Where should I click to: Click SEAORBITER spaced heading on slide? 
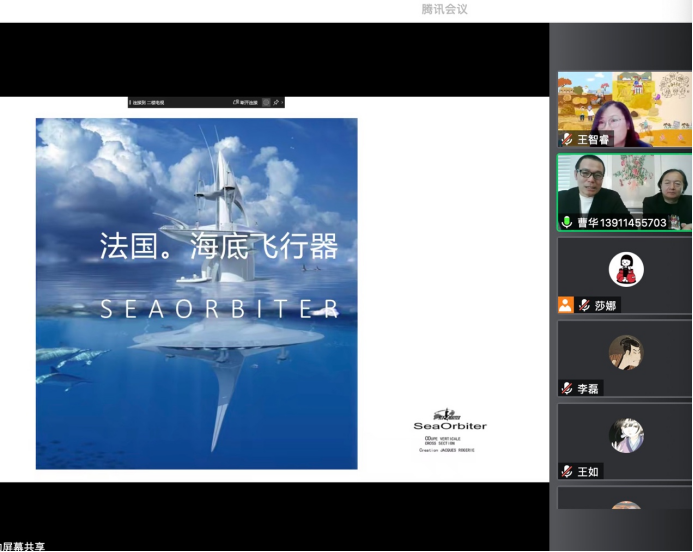(220, 309)
